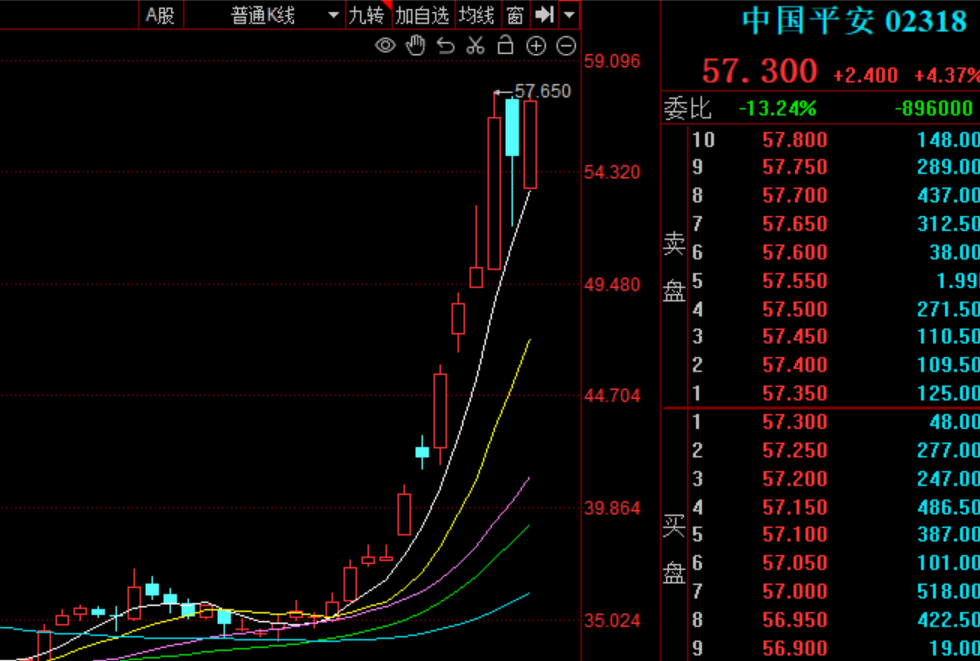This screenshot has width=980, height=661.
Task: Select the sell level 10 price 57.800
Action: pos(794,140)
